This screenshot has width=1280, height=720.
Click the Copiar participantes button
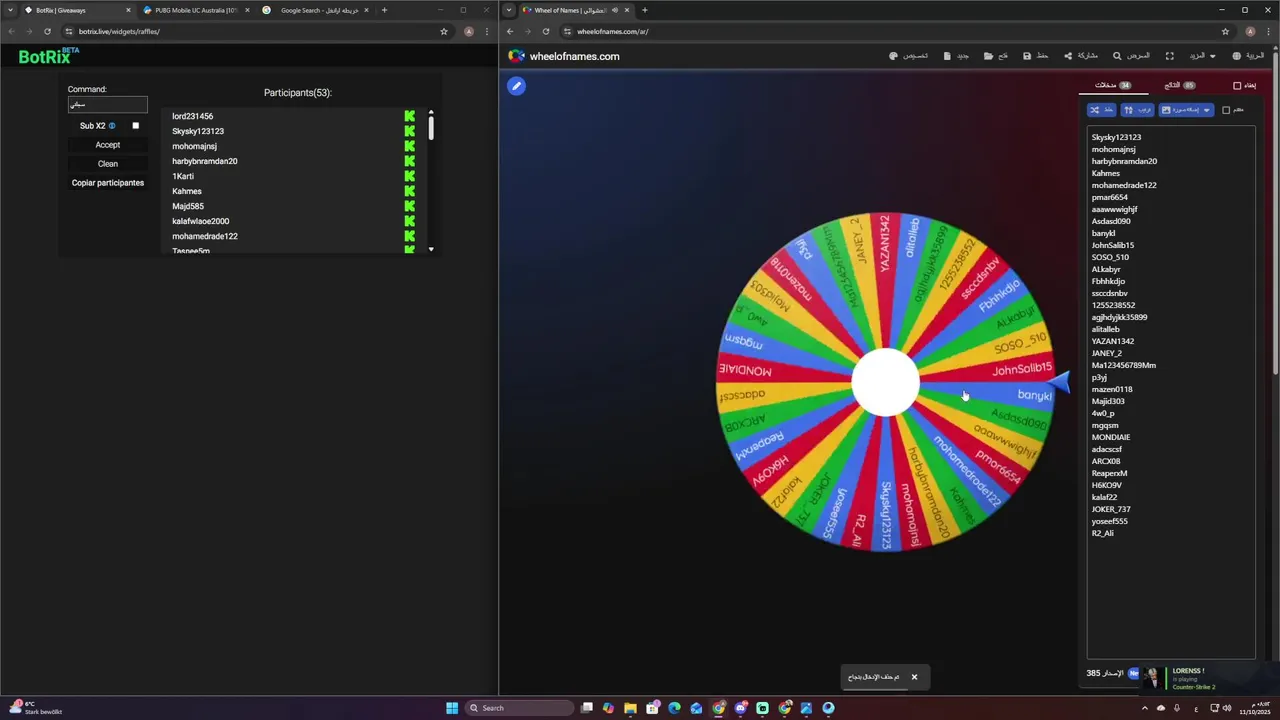coord(108,183)
